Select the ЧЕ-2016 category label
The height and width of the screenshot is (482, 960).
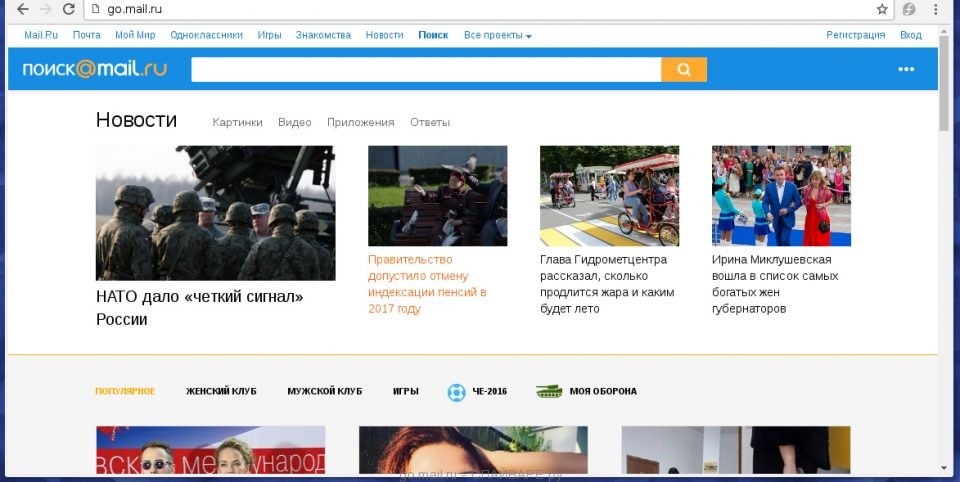click(489, 391)
